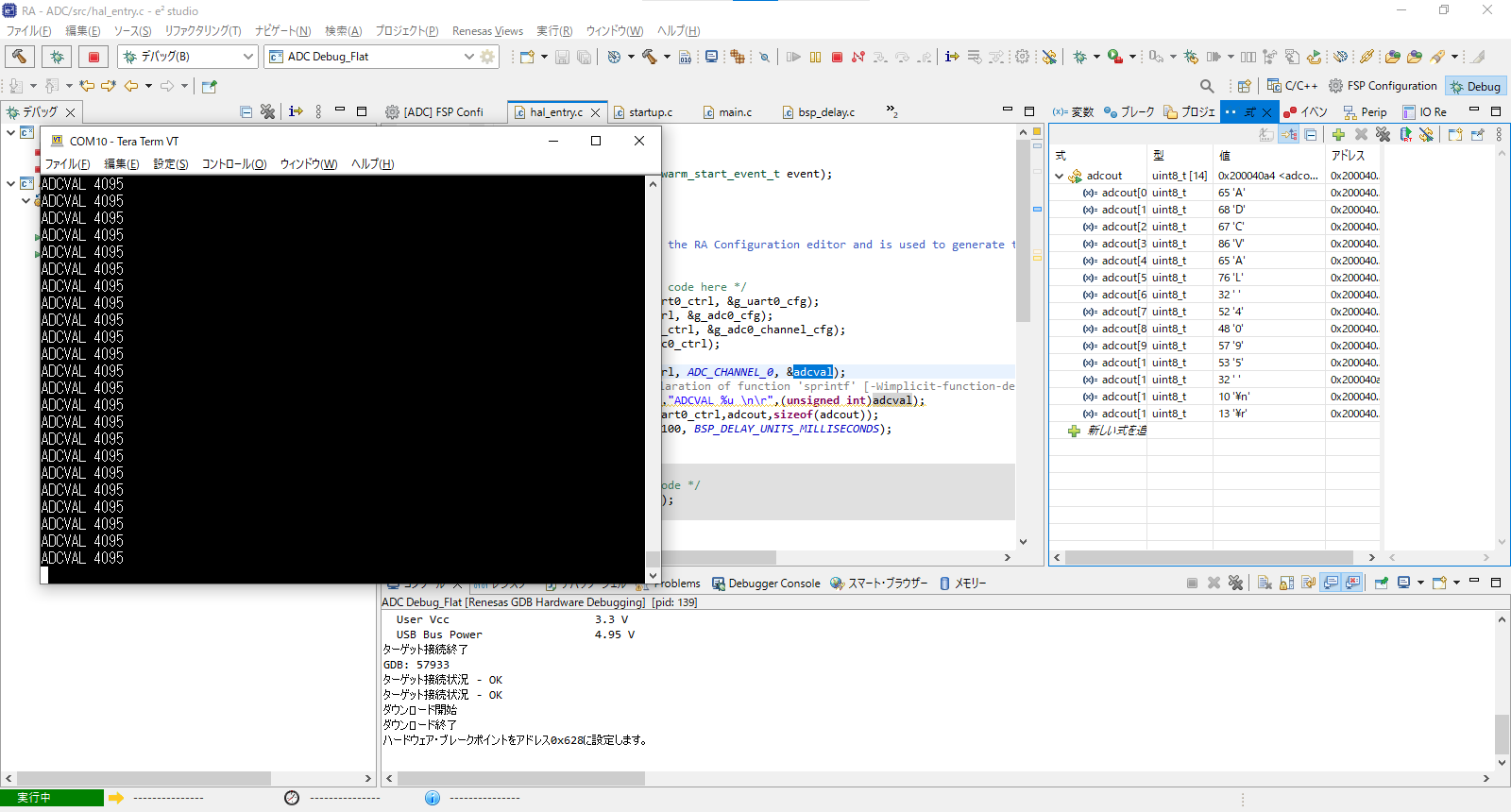
Task: Click the toolbar search magnifier icon
Action: [1207, 86]
